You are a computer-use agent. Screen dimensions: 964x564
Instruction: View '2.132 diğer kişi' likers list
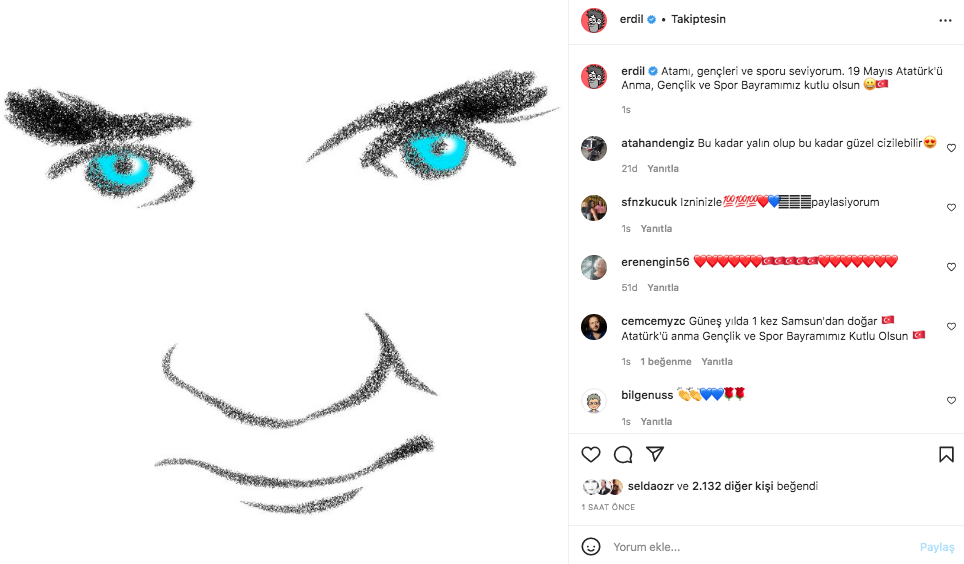pos(732,486)
